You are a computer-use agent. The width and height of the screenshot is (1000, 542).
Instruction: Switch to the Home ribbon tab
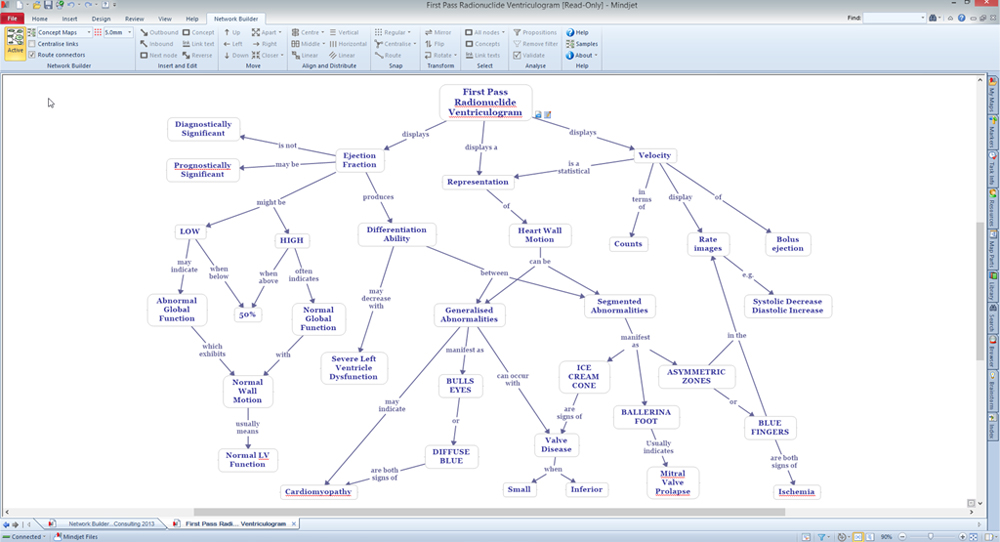pyautogui.click(x=40, y=18)
